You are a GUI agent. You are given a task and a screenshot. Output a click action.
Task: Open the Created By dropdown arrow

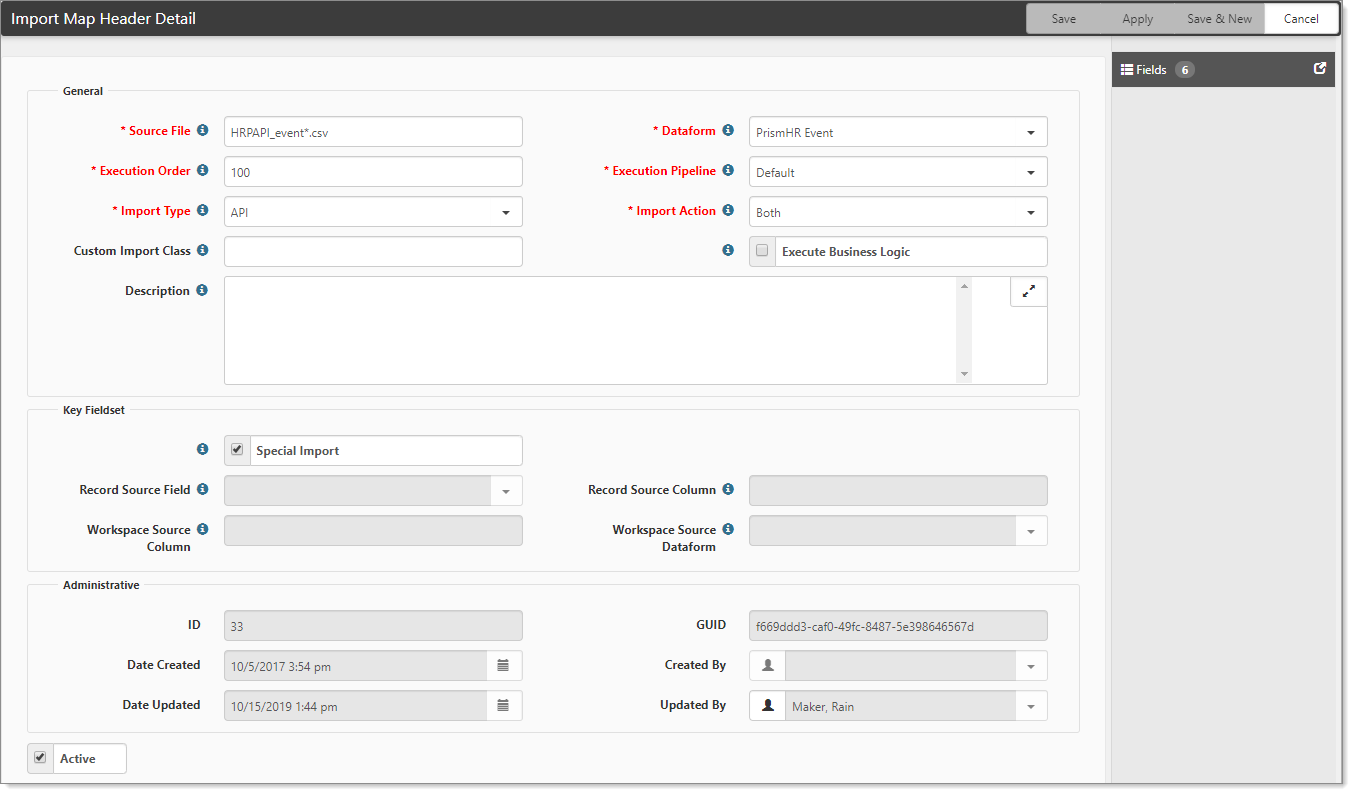click(1031, 666)
